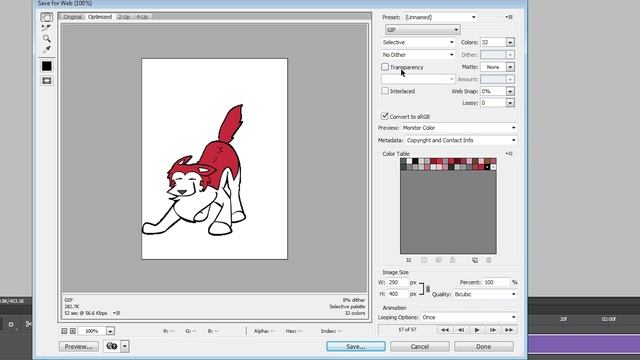Image resolution: width=640 pixels, height=360 pixels.
Task: Switch to the Optimized tab
Action: [x=100, y=17]
